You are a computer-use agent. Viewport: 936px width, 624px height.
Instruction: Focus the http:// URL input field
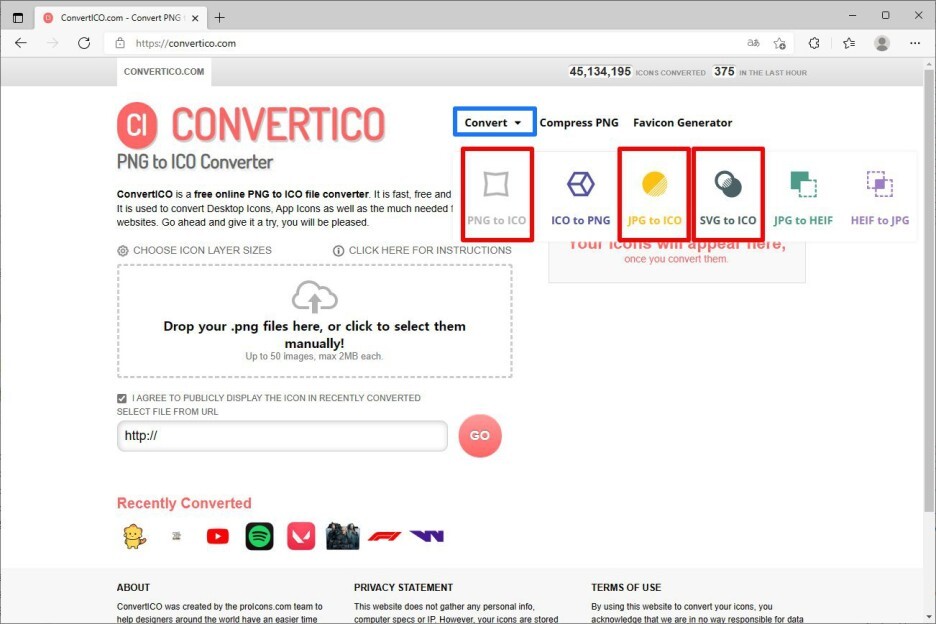(282, 436)
